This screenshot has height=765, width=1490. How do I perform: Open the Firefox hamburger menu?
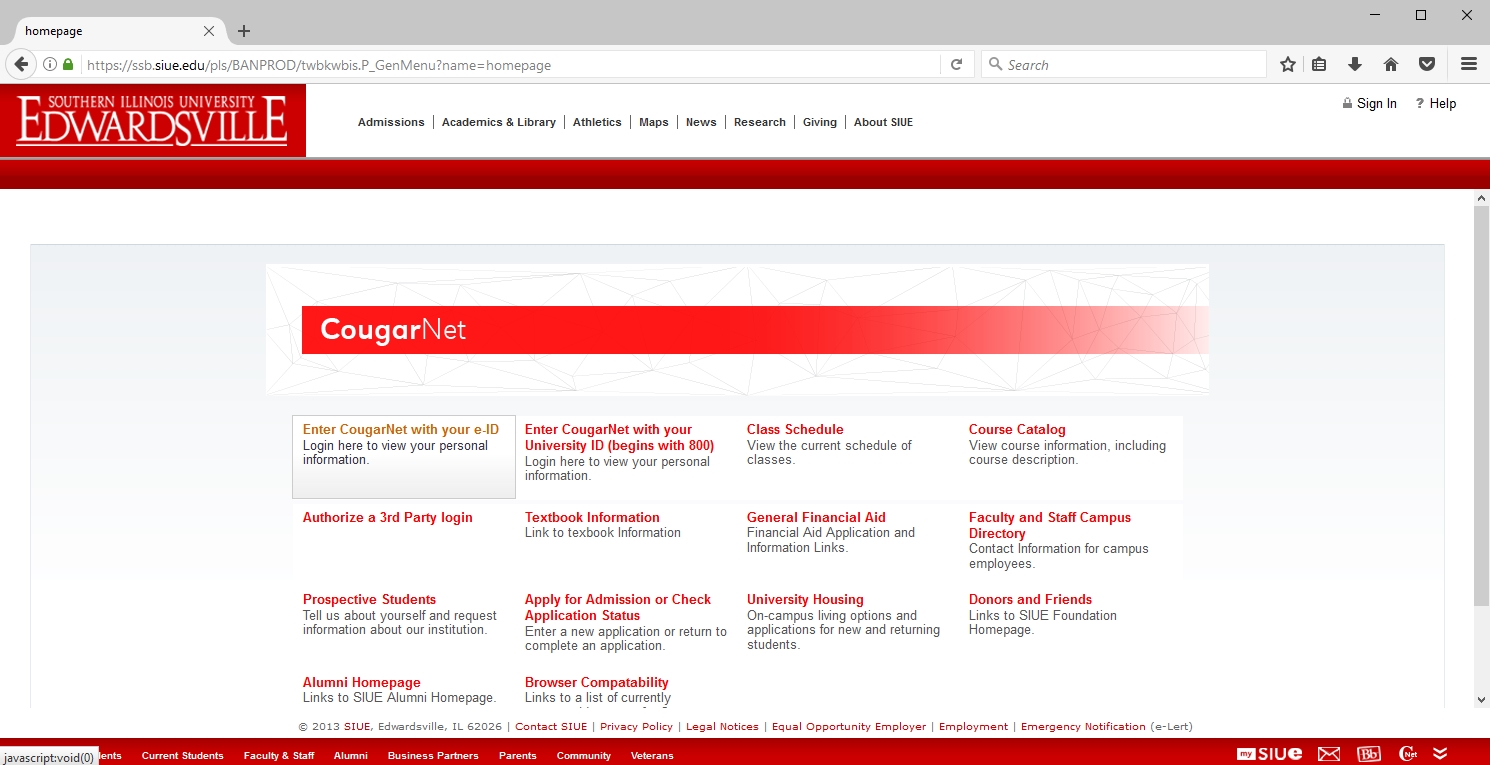pyautogui.click(x=1468, y=64)
